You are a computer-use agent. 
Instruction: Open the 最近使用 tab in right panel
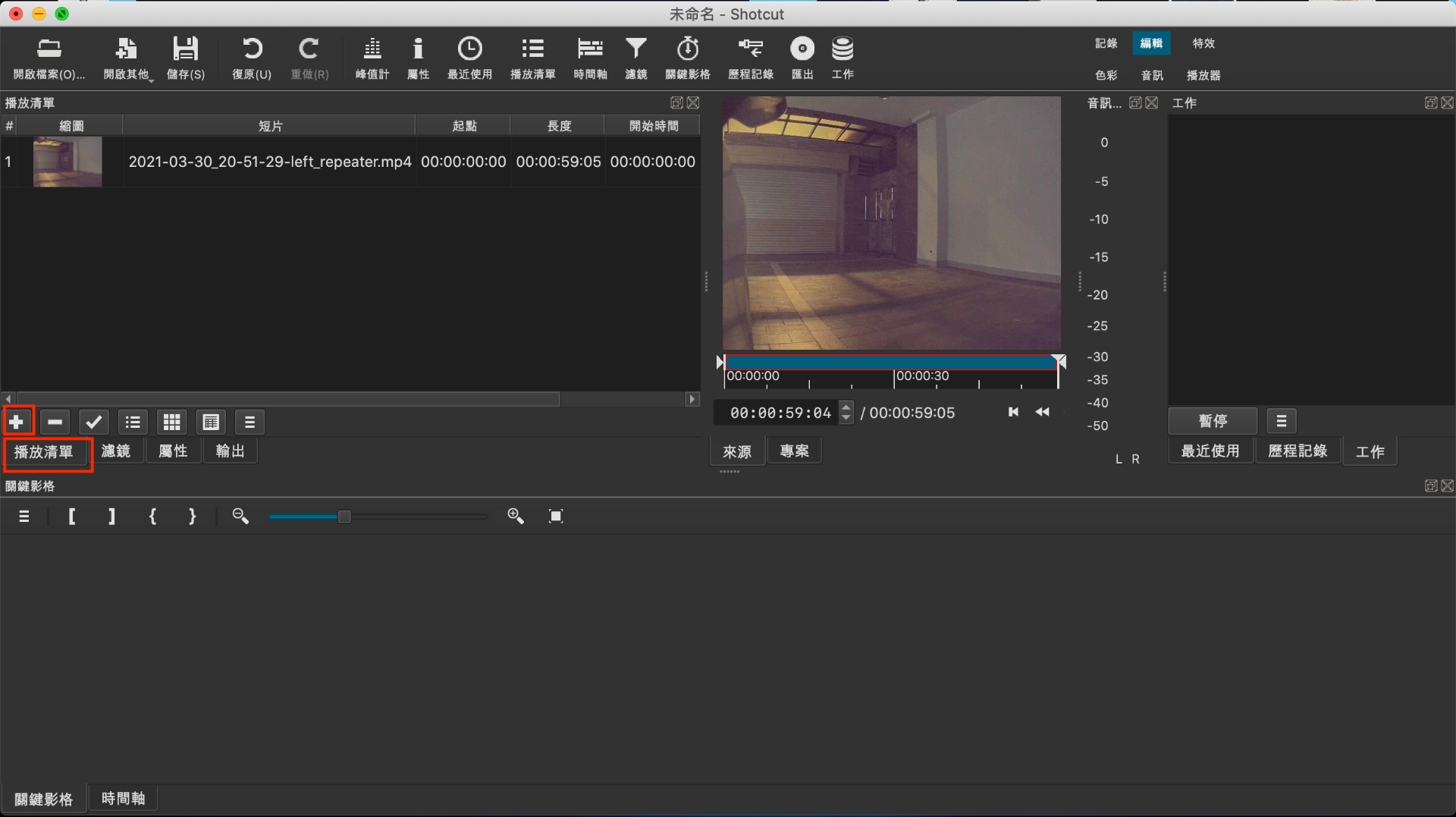tap(1210, 451)
